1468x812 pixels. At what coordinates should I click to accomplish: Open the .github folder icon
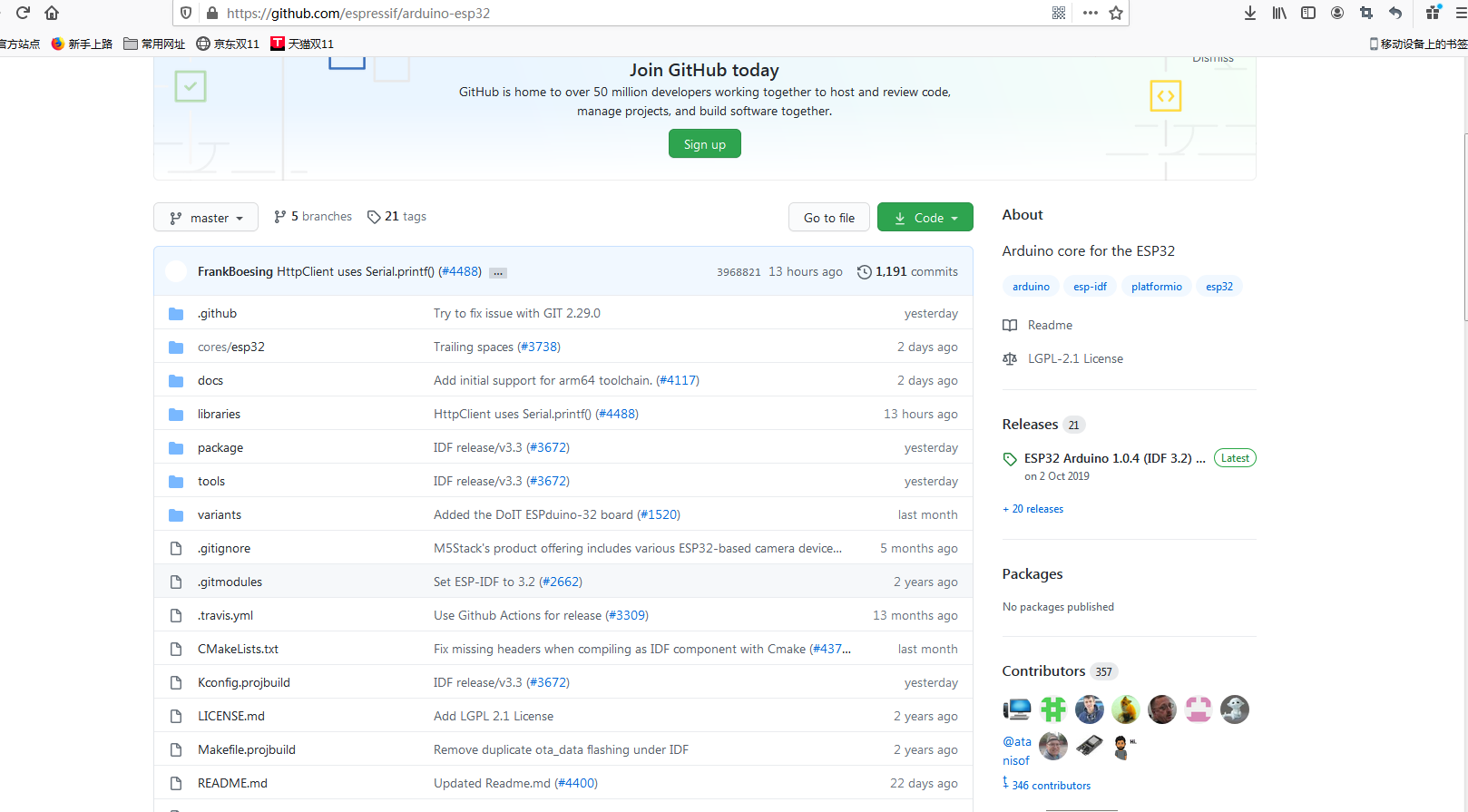click(x=176, y=314)
